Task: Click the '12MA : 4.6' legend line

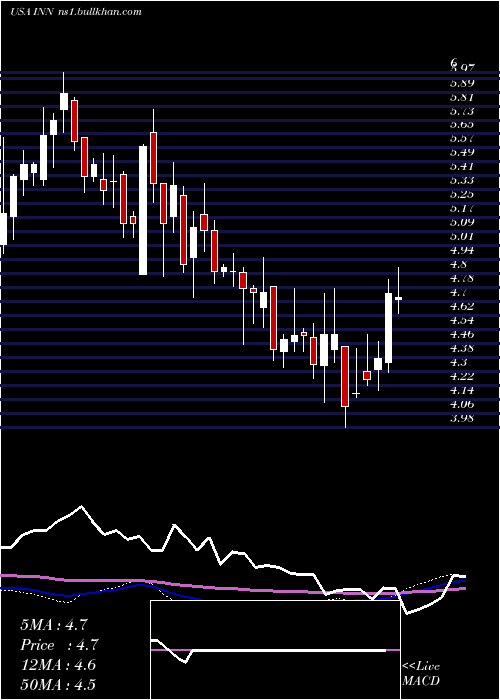Action: coord(58,665)
